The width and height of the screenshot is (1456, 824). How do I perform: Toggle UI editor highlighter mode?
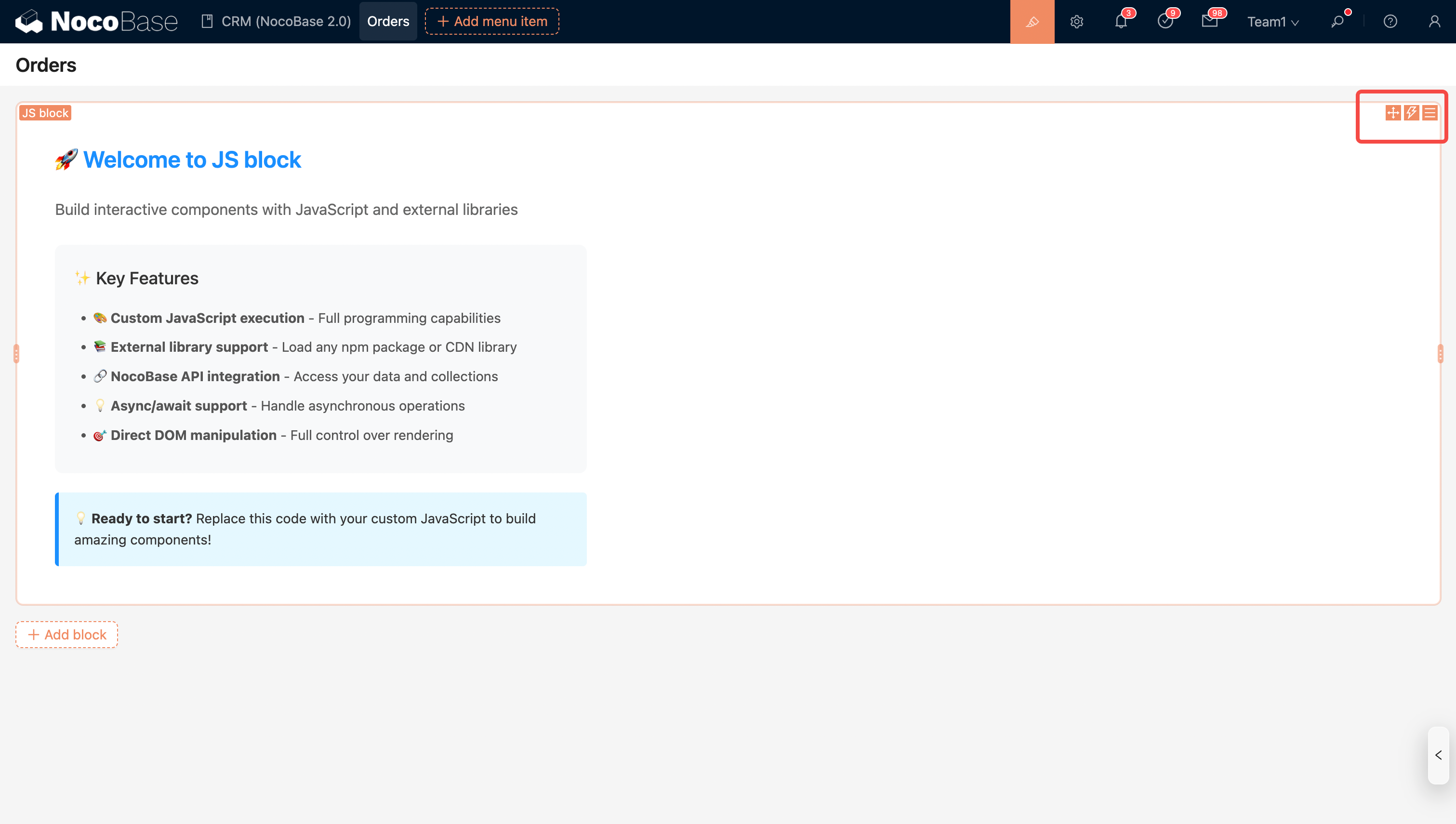(x=1032, y=22)
